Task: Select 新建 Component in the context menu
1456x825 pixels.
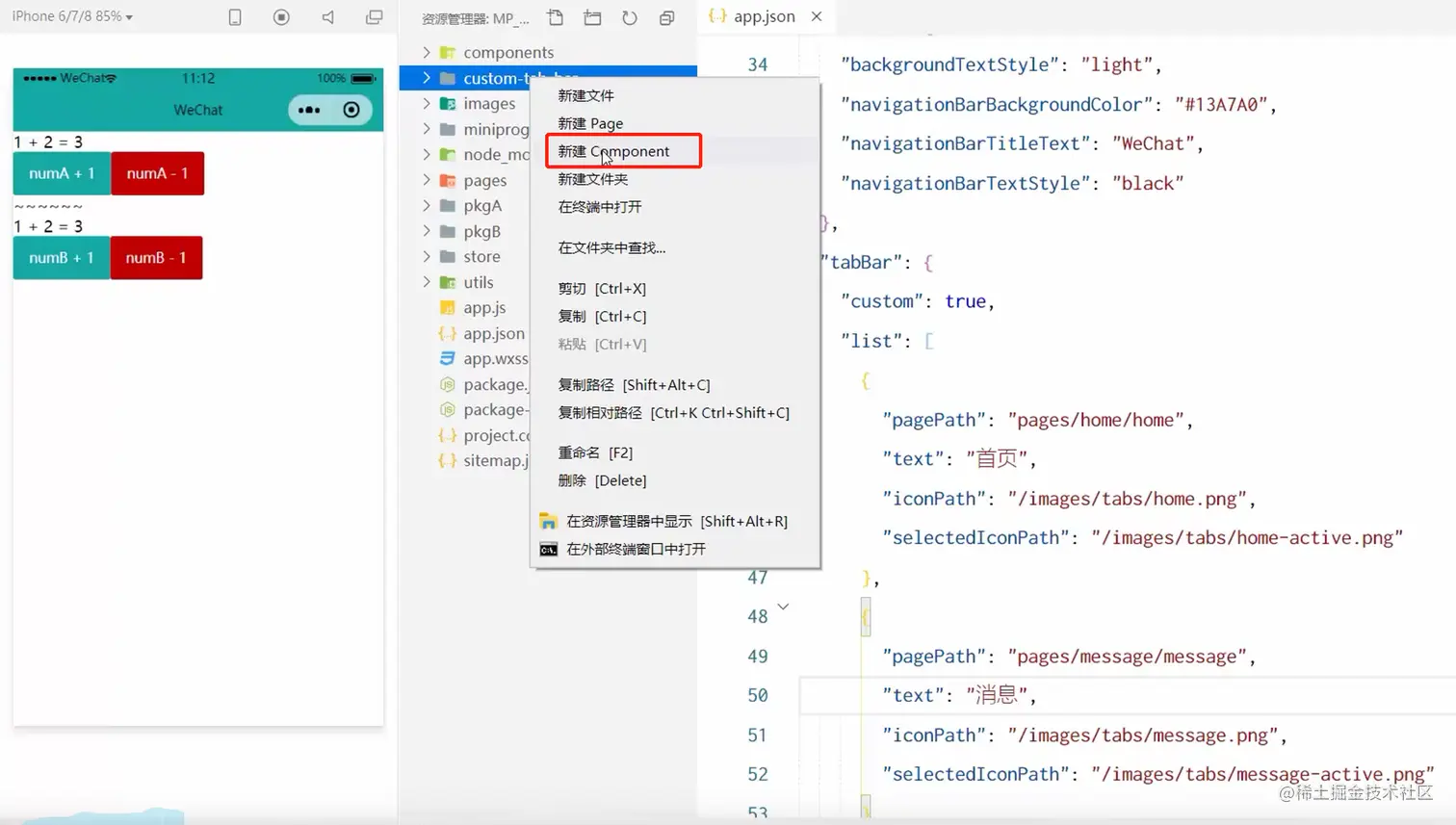Action: tap(675, 151)
